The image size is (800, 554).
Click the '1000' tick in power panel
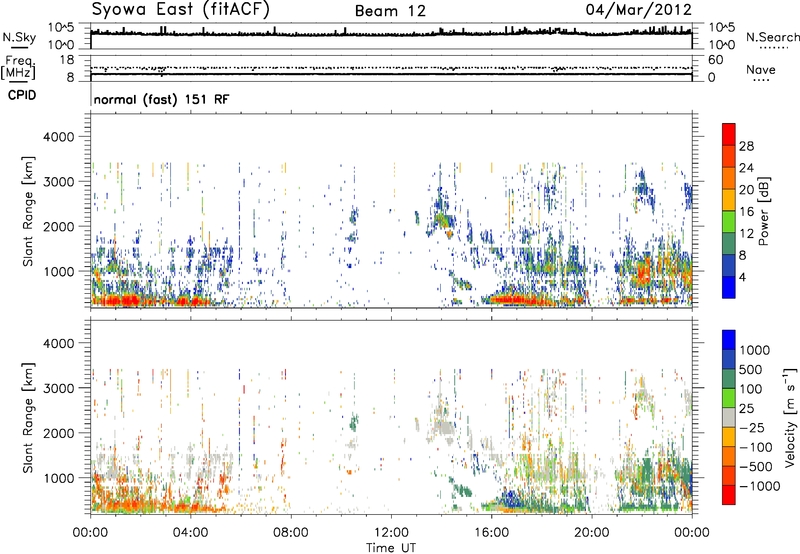[x=58, y=271]
